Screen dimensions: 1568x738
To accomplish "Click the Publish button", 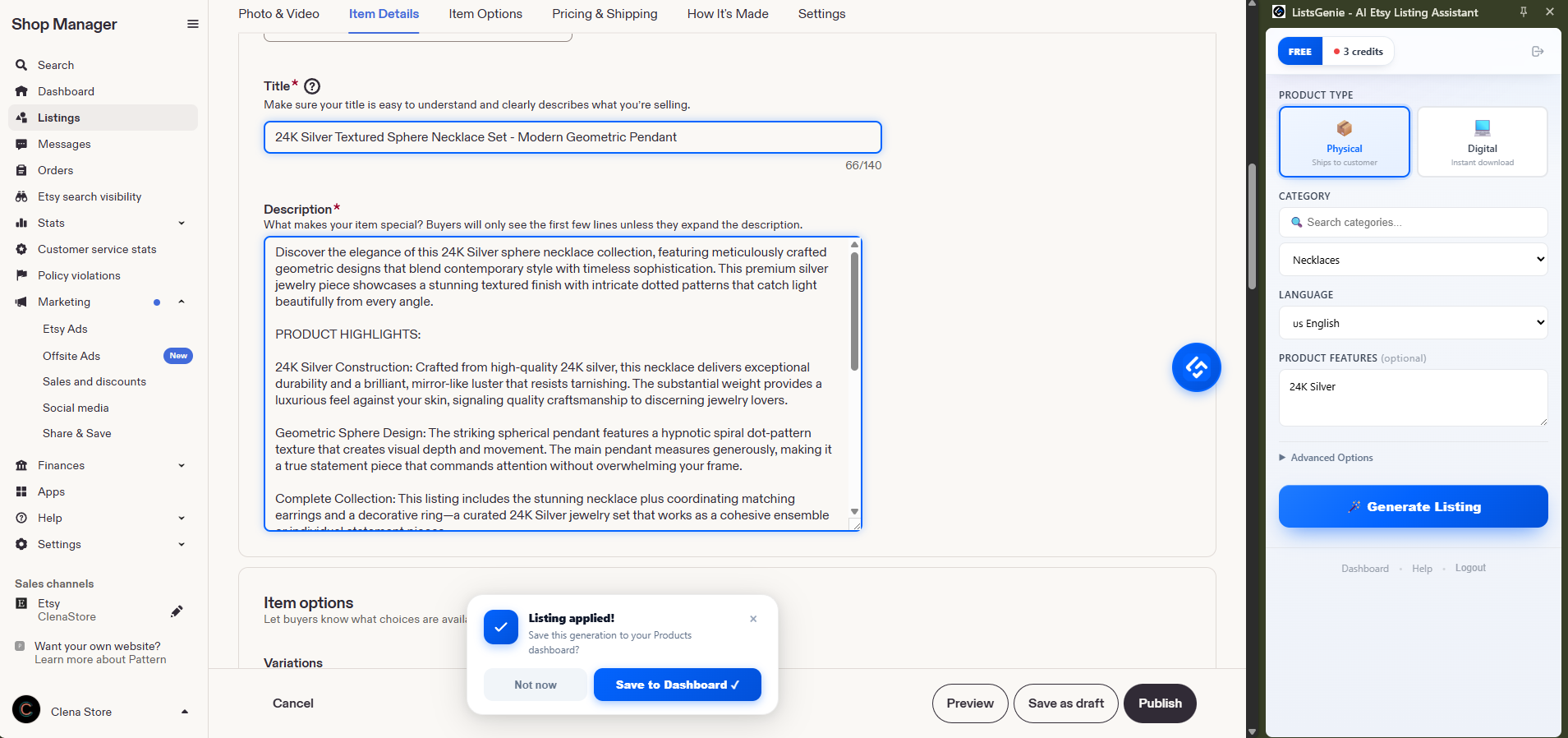I will click(x=1160, y=703).
